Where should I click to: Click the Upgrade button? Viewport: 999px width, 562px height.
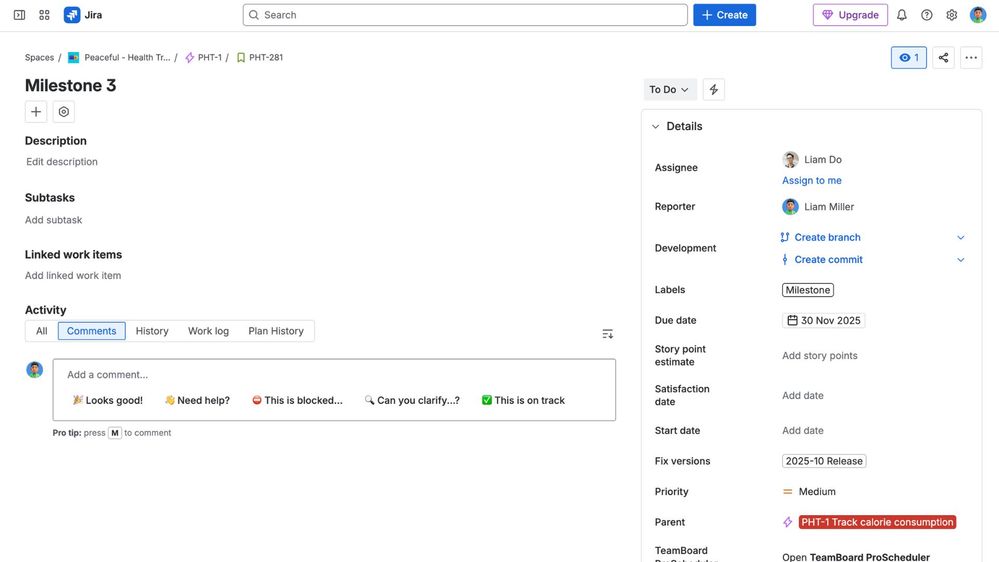[x=850, y=15]
